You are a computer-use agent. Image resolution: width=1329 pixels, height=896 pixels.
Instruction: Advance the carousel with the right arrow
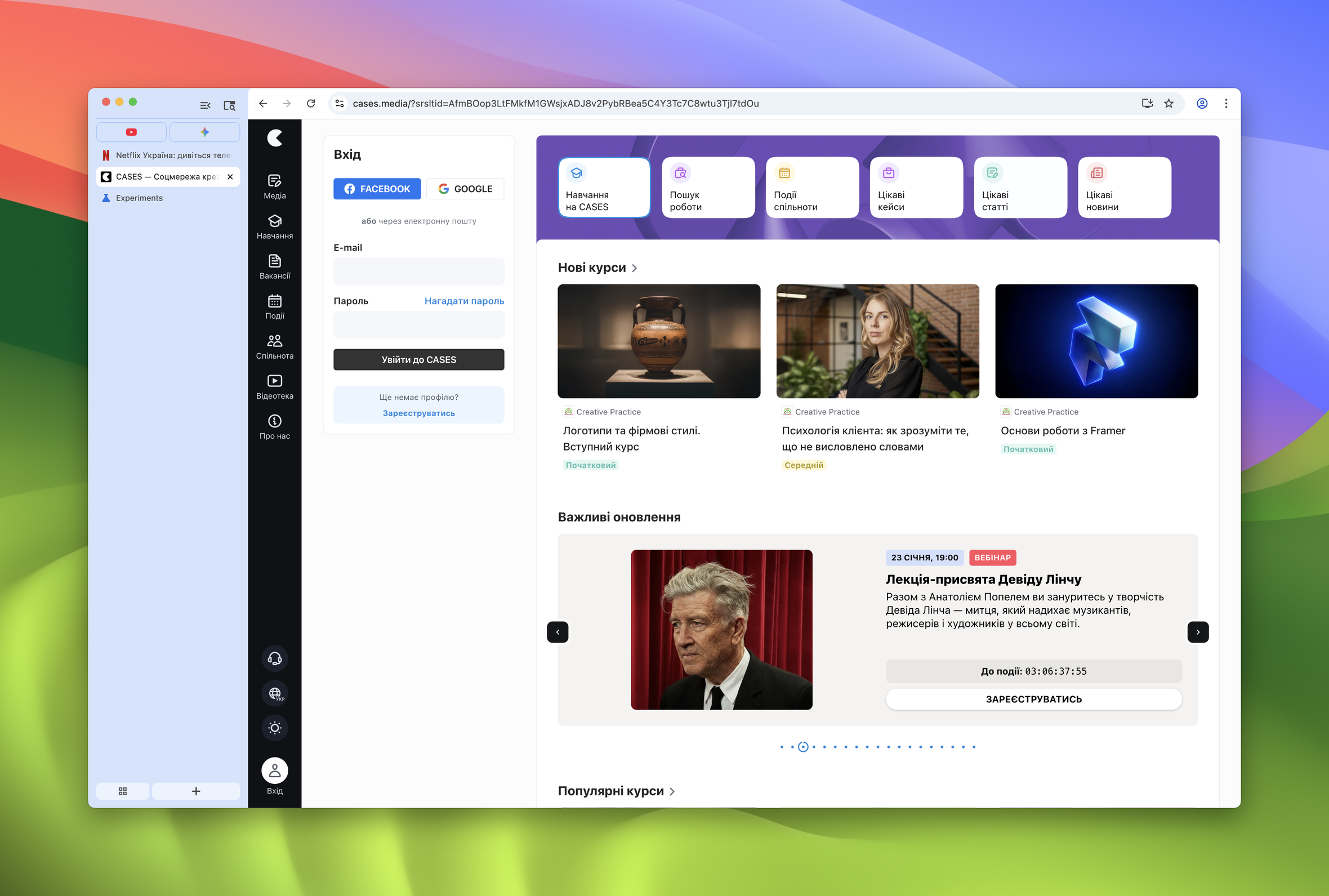(1198, 632)
